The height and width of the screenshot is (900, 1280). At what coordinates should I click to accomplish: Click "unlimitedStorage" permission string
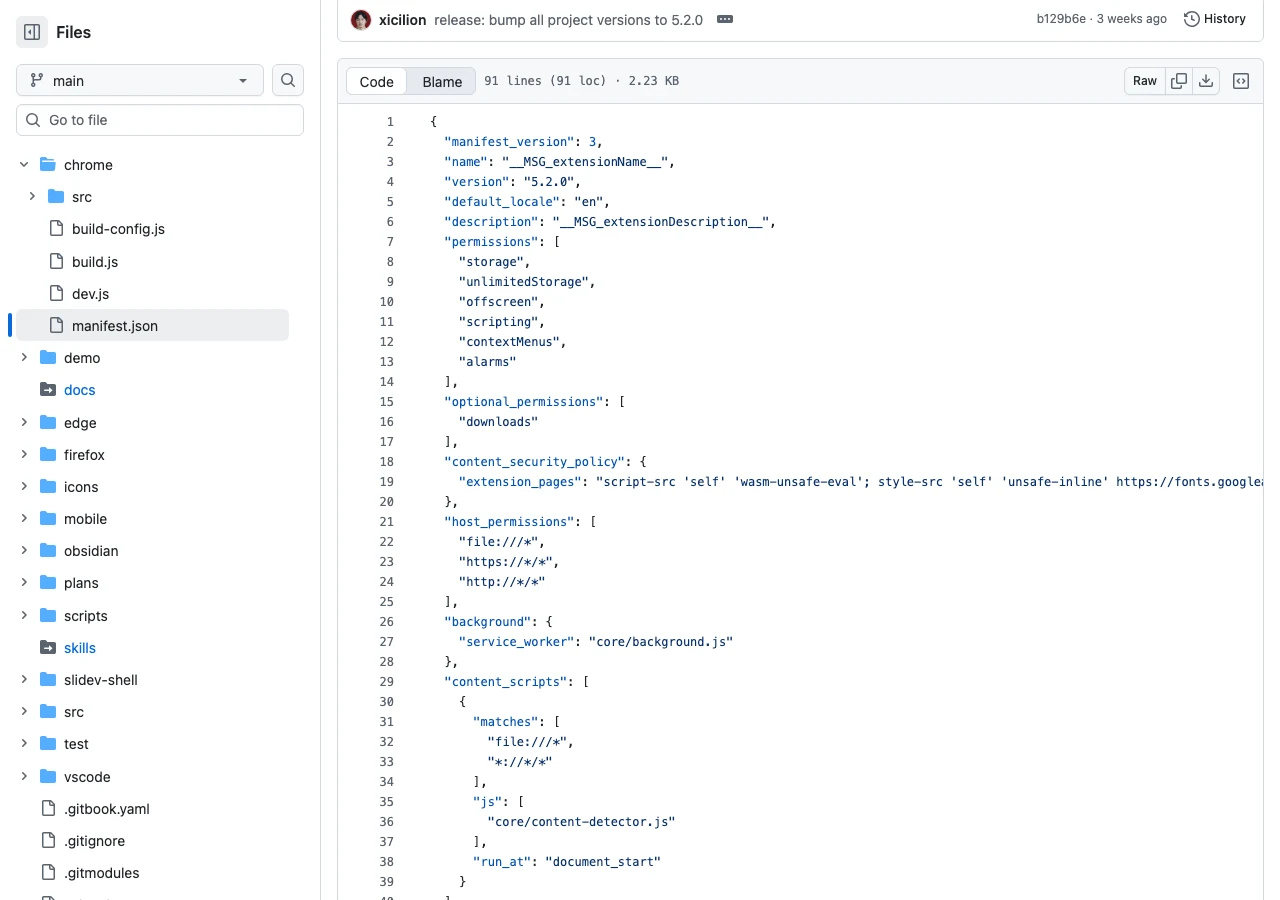[523, 282]
